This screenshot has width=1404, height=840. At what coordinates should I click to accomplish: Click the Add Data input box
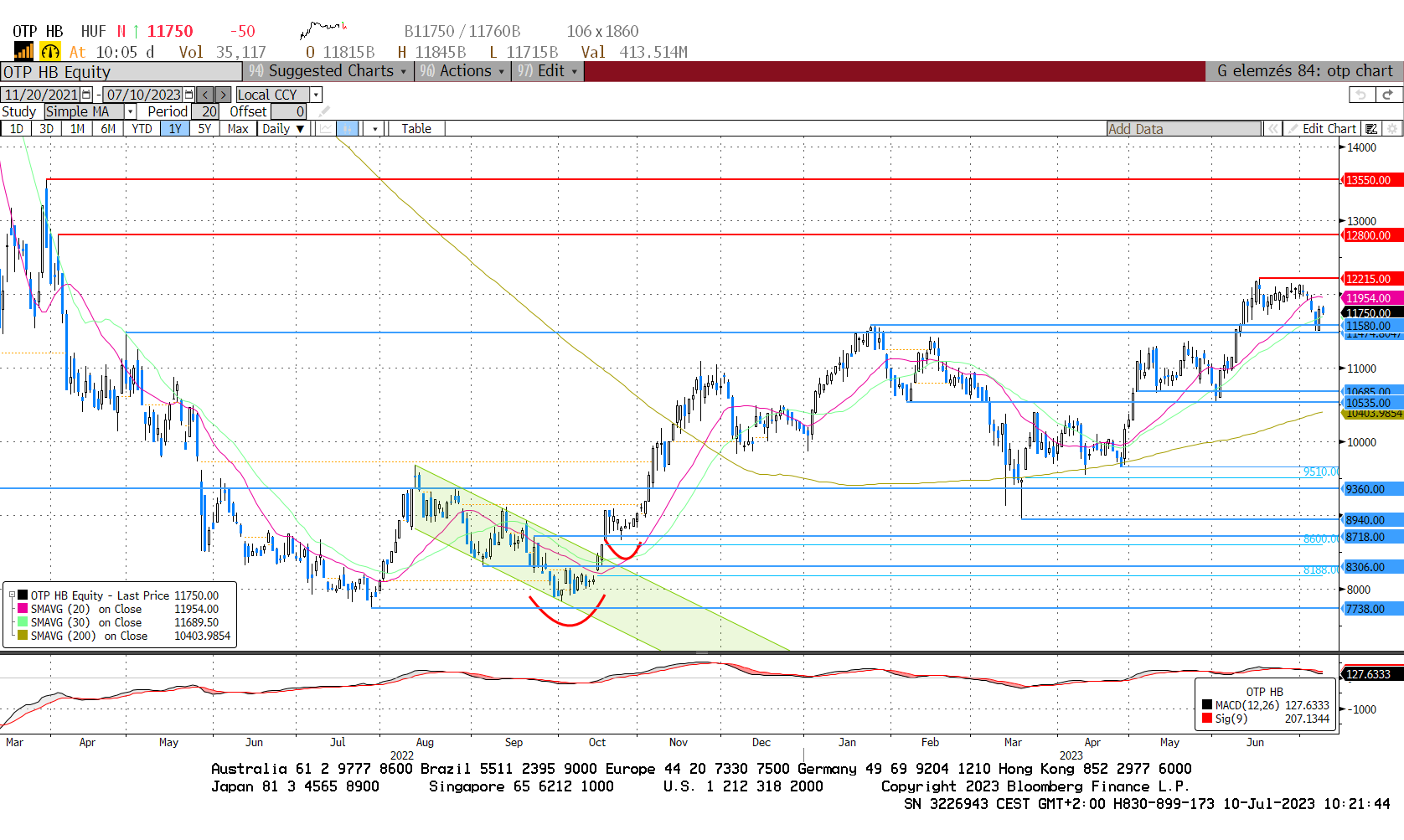[1184, 129]
